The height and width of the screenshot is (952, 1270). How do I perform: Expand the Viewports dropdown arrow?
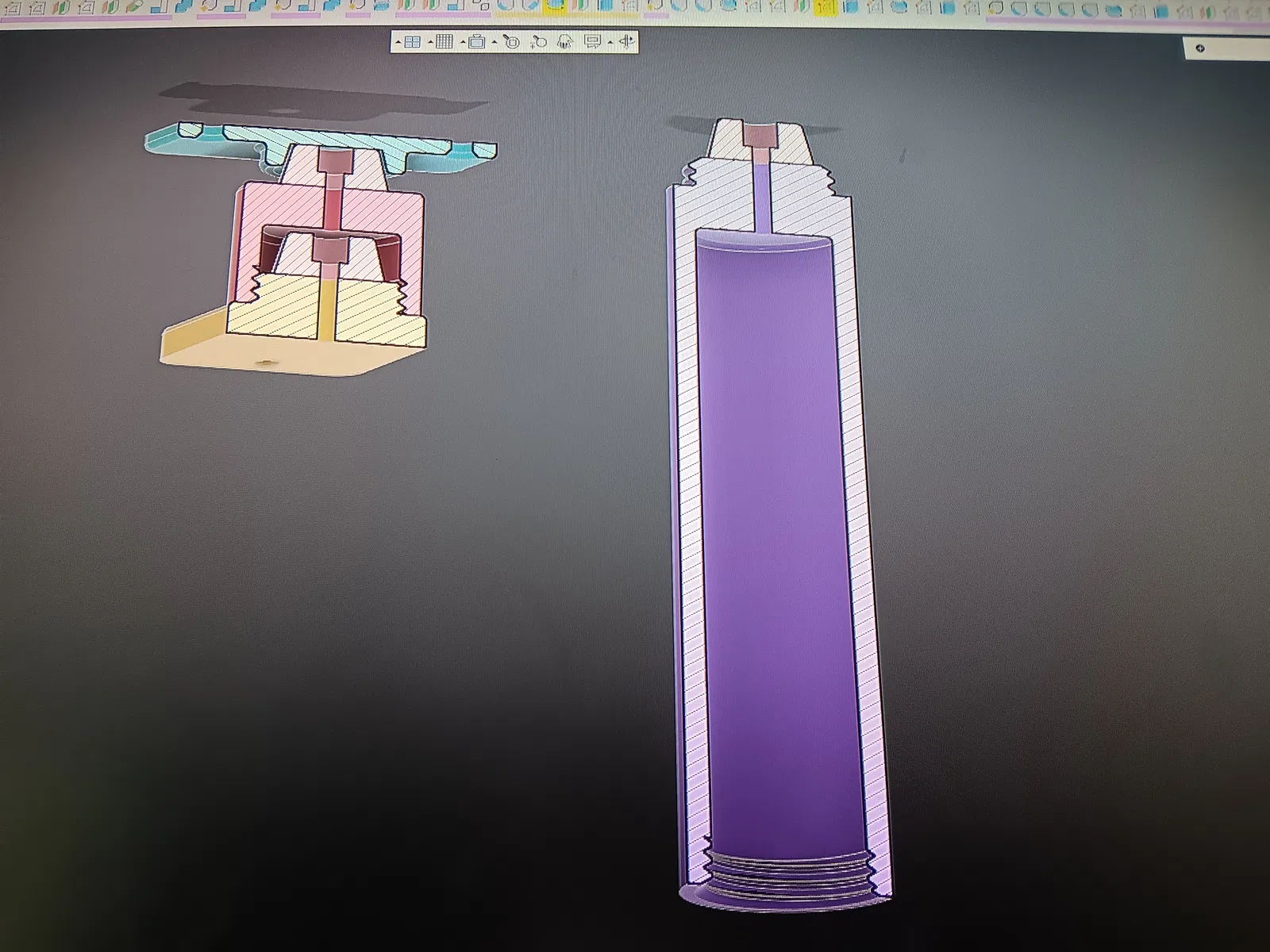(x=398, y=43)
